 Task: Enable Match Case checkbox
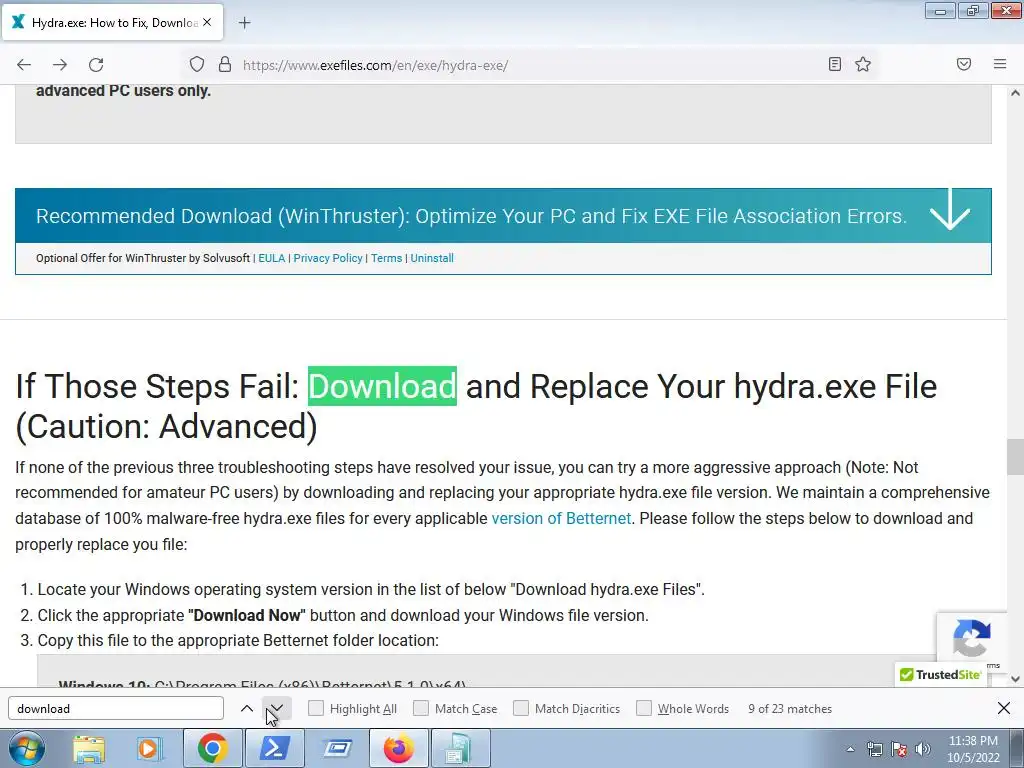421,708
